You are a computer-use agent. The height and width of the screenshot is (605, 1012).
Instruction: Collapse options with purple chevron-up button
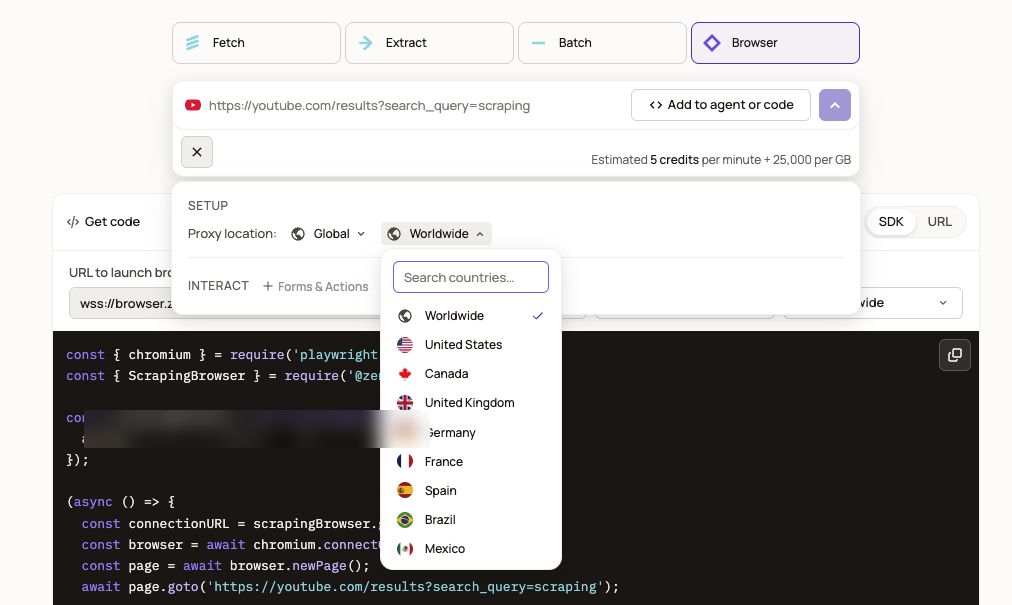(835, 105)
